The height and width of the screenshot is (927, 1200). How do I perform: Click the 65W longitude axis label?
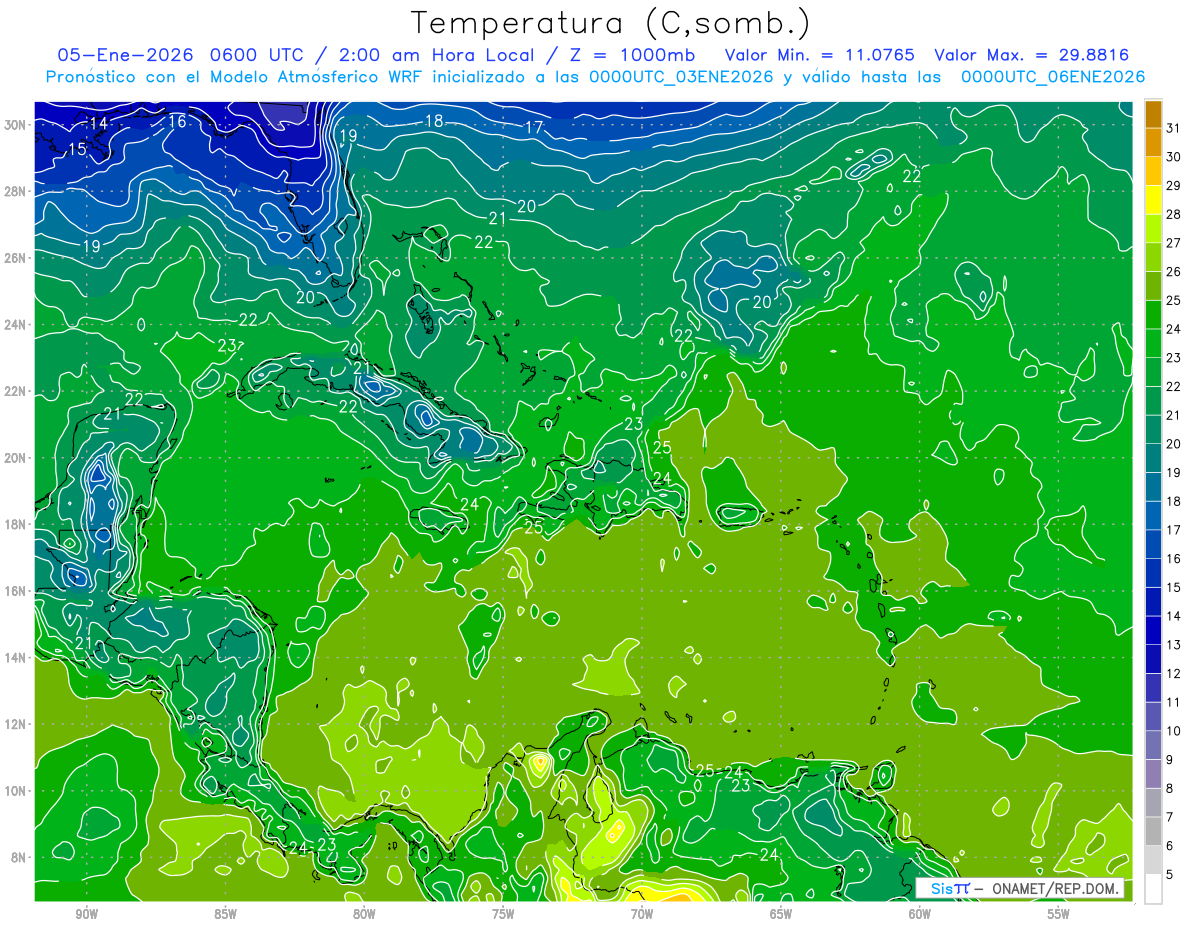pos(781,913)
